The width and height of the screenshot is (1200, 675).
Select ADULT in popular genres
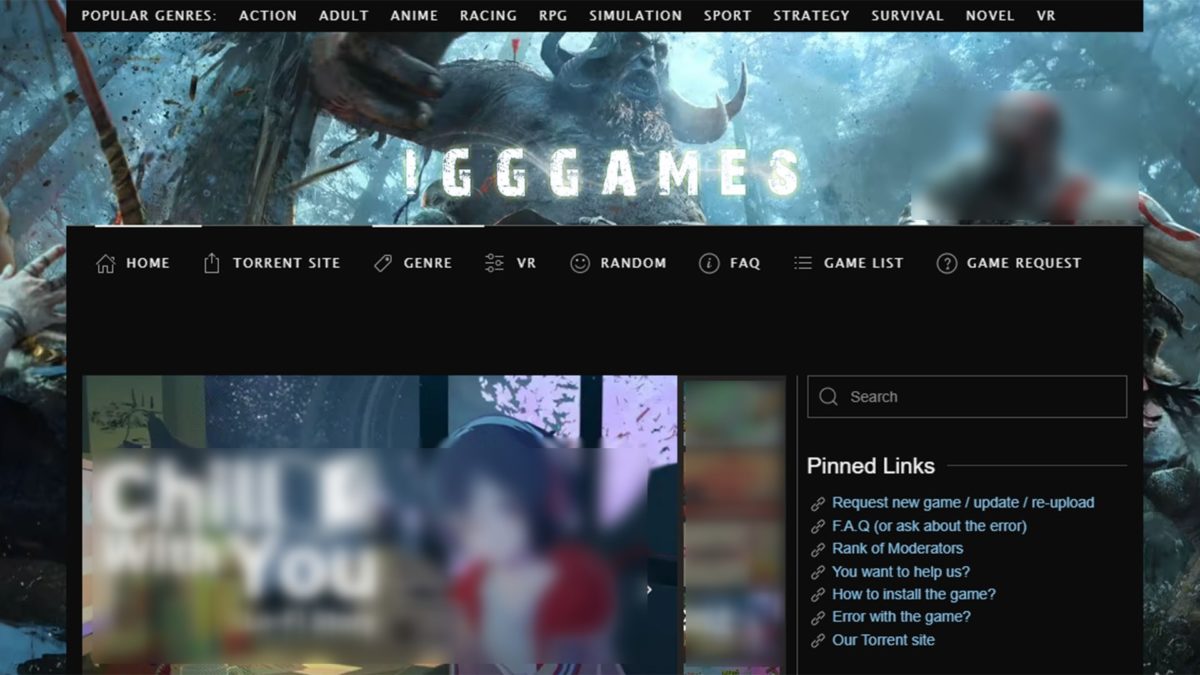click(344, 16)
